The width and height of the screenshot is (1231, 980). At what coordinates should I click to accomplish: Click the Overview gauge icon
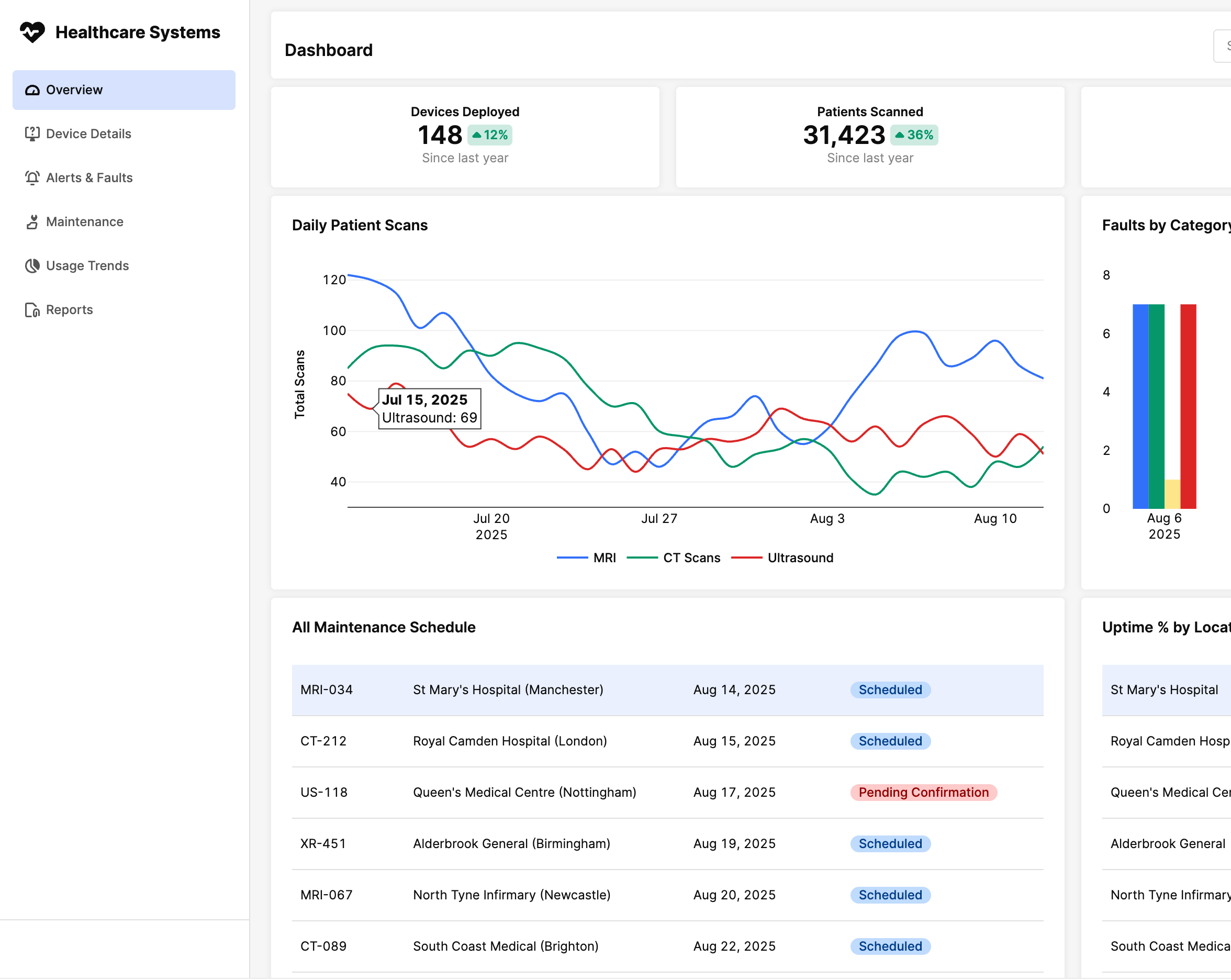point(32,90)
